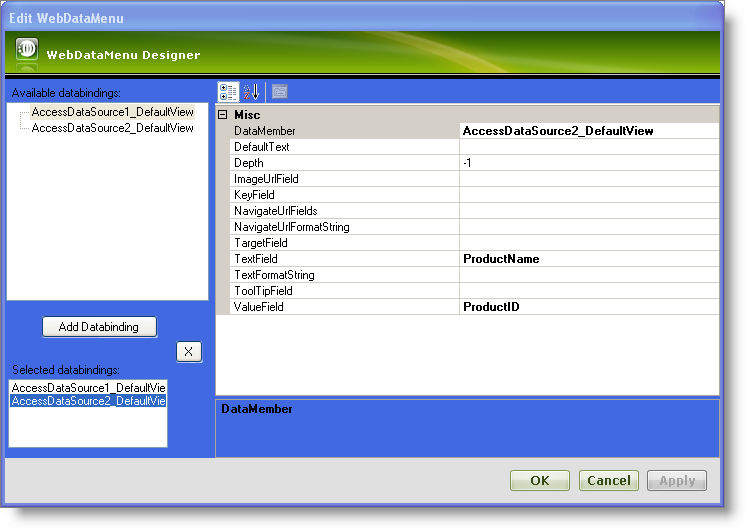Click the TargetField value cell

coord(589,243)
